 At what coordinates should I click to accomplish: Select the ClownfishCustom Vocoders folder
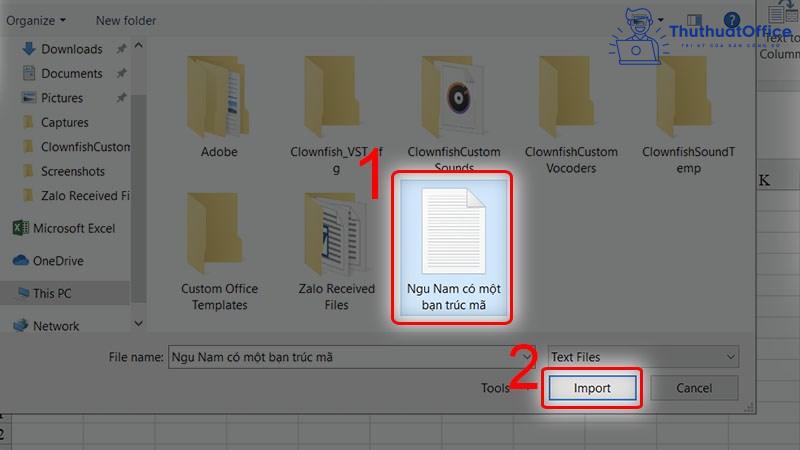tap(571, 115)
